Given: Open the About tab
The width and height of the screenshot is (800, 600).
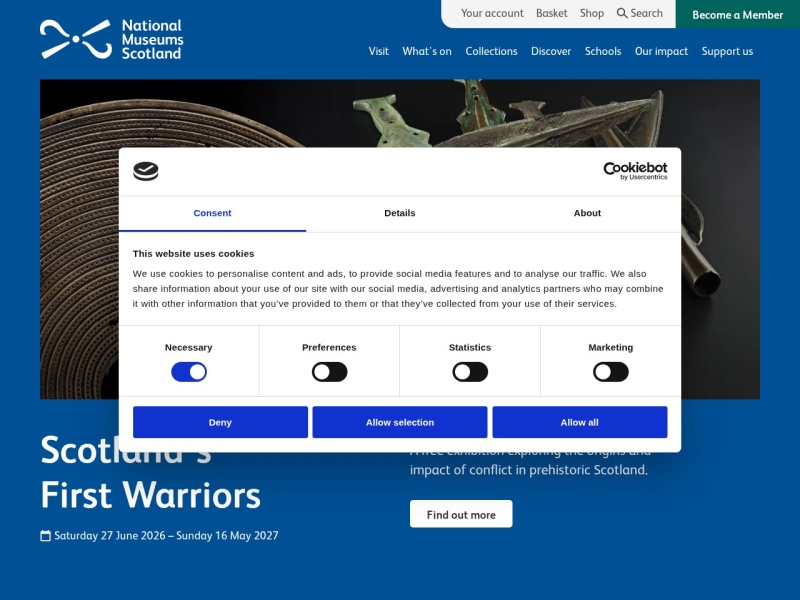Looking at the screenshot, I should 587,213.
